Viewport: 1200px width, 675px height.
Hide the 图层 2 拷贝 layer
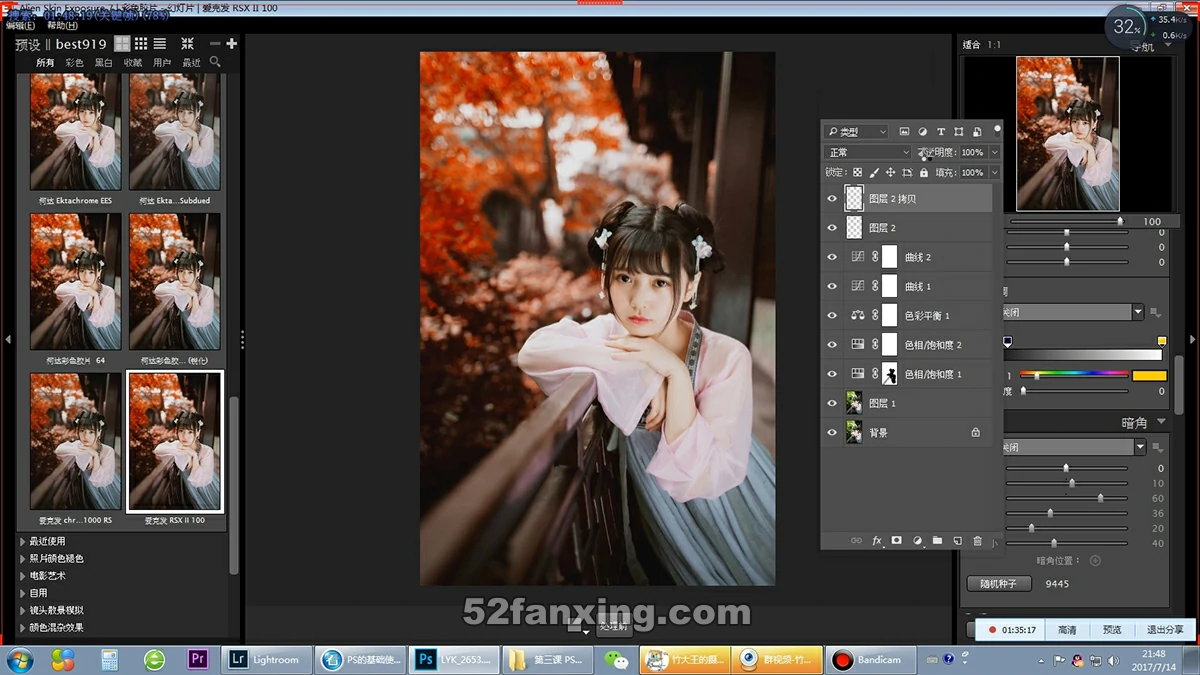(x=832, y=199)
